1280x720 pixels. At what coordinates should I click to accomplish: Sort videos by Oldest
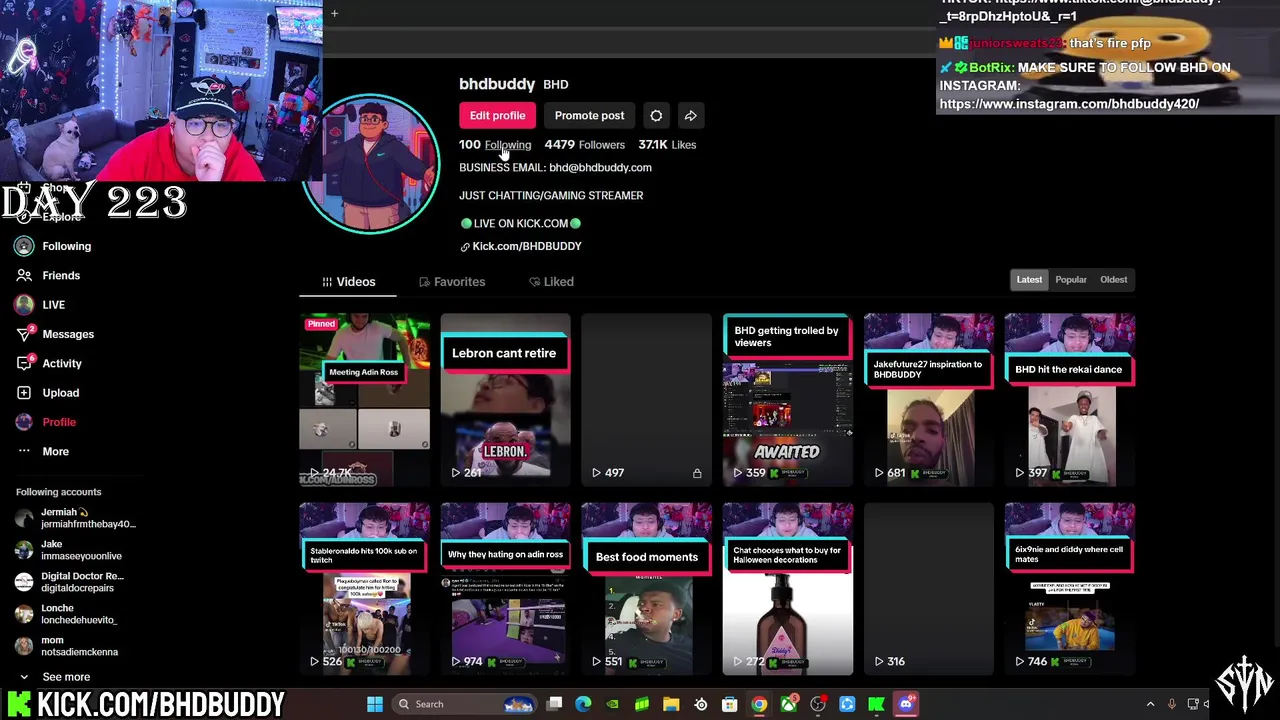pyautogui.click(x=1113, y=280)
